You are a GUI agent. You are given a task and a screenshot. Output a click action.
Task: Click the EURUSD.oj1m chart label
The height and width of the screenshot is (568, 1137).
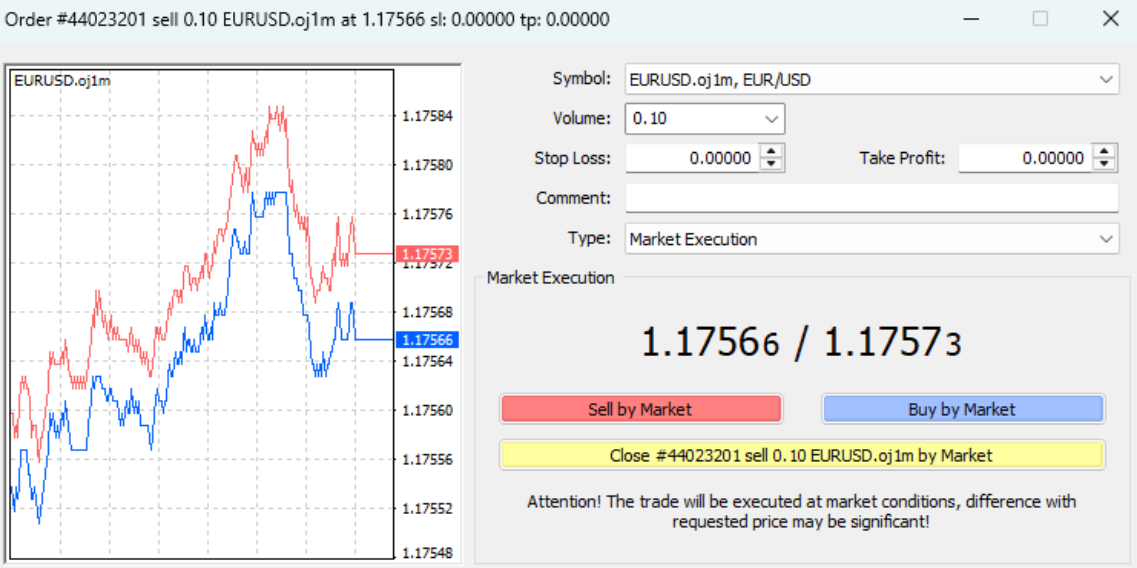62,80
